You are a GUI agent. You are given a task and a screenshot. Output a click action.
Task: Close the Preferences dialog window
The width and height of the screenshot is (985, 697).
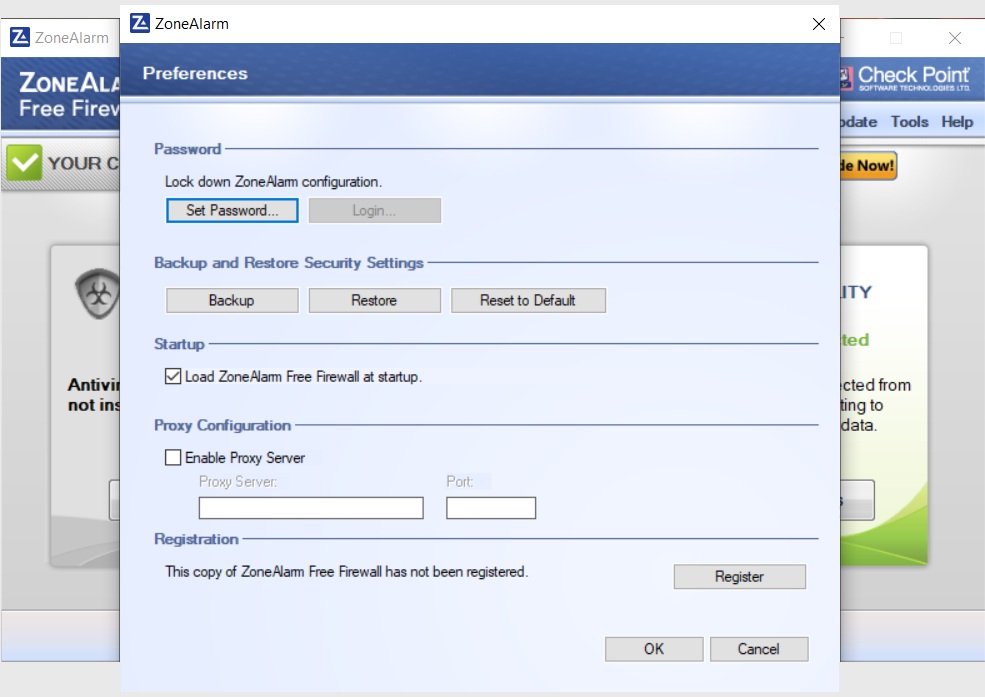point(819,24)
